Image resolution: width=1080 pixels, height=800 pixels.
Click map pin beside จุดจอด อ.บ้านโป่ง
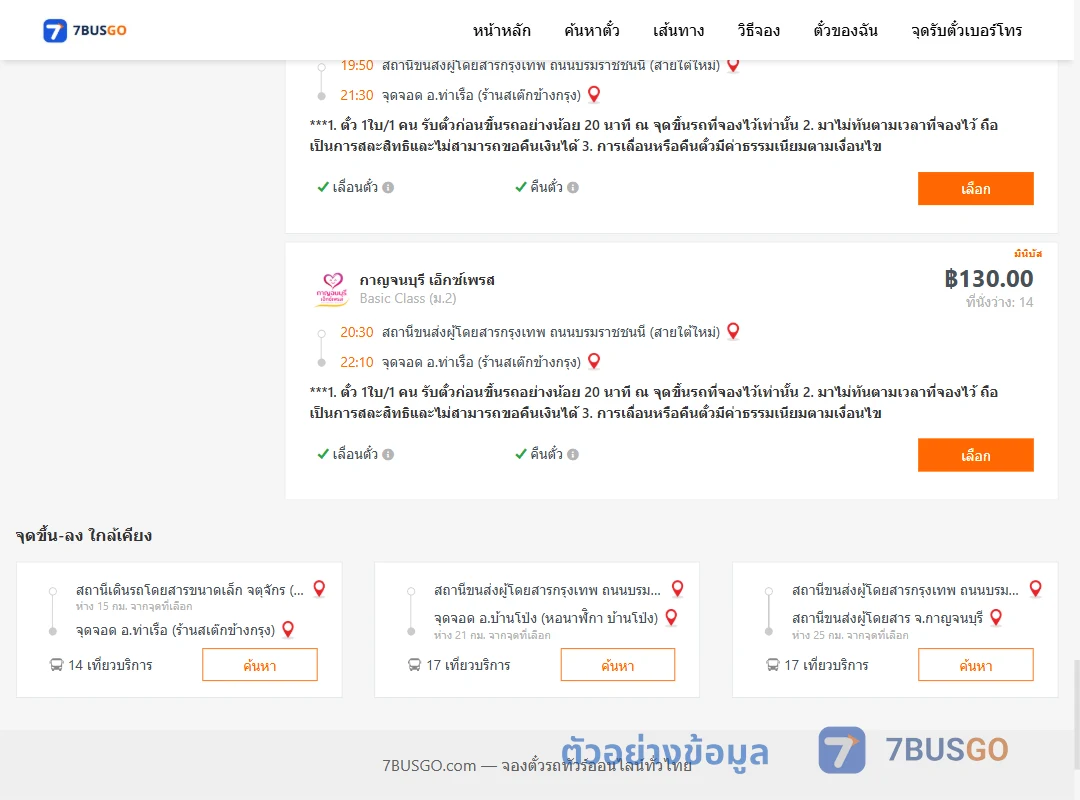click(x=672, y=617)
